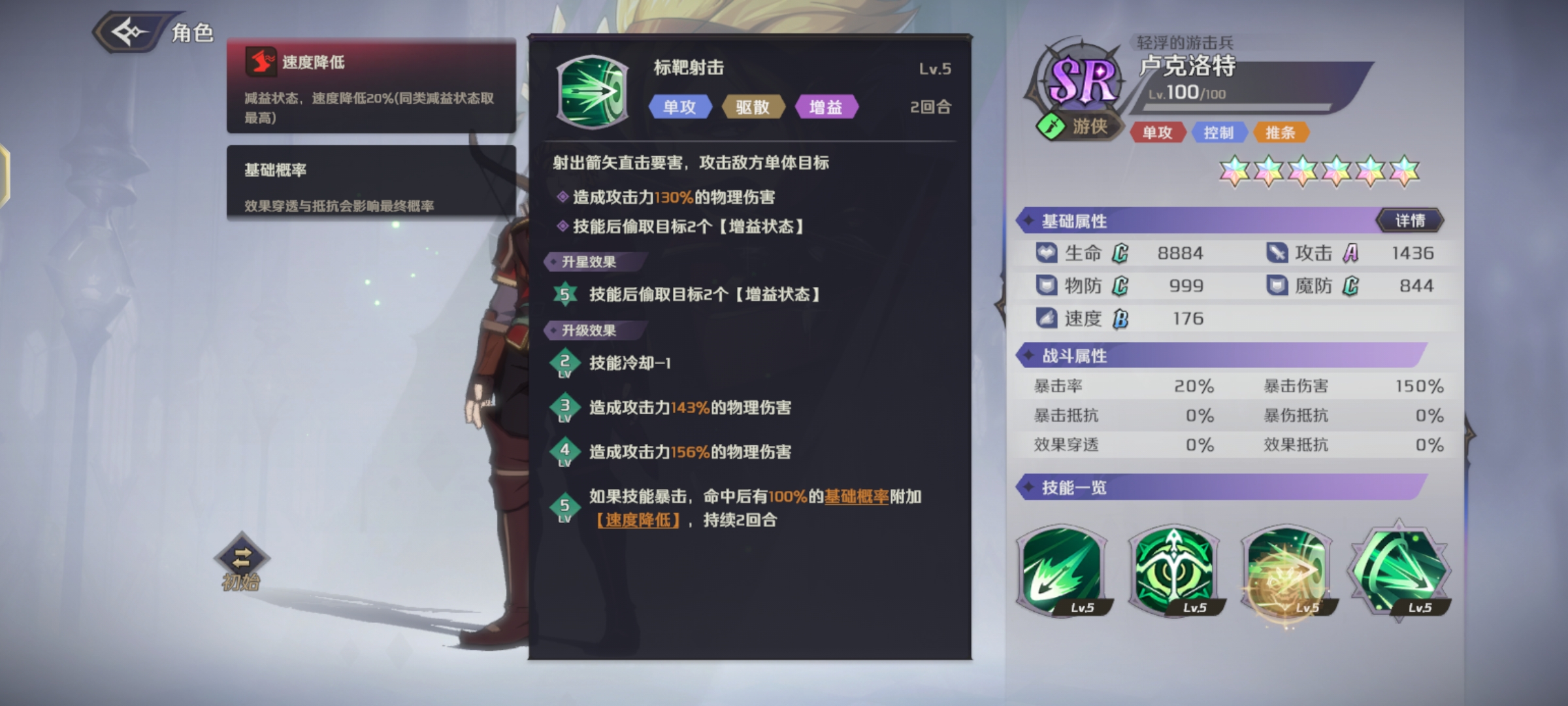Tap the SR rarity badge
The image size is (1568, 706).
[x=1081, y=79]
